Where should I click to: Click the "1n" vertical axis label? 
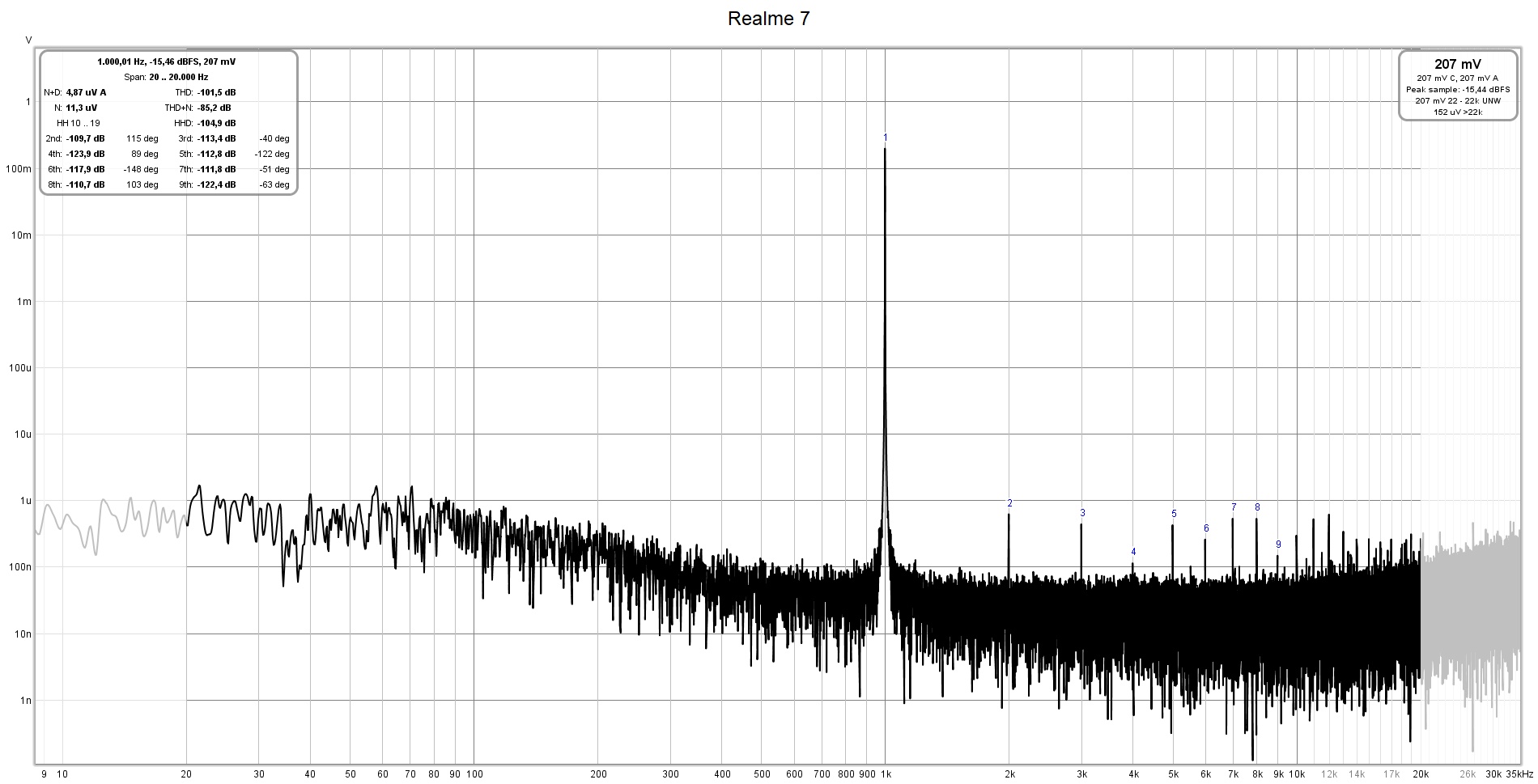click(x=25, y=701)
